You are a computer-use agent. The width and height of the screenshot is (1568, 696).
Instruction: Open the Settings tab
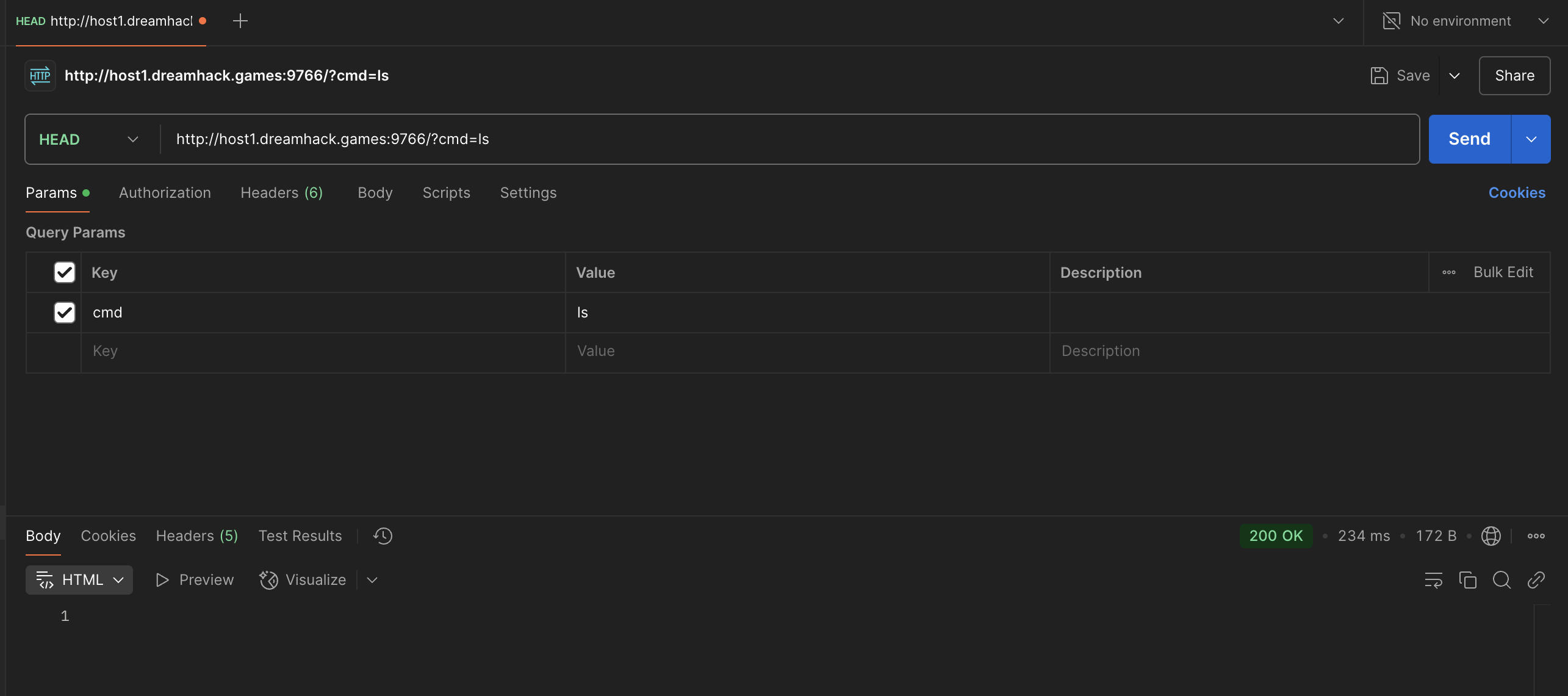[x=528, y=192]
